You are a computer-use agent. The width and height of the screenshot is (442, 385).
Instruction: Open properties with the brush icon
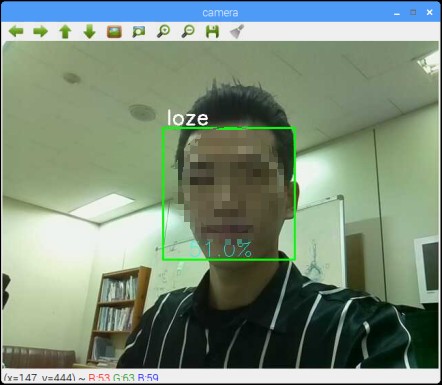click(237, 32)
